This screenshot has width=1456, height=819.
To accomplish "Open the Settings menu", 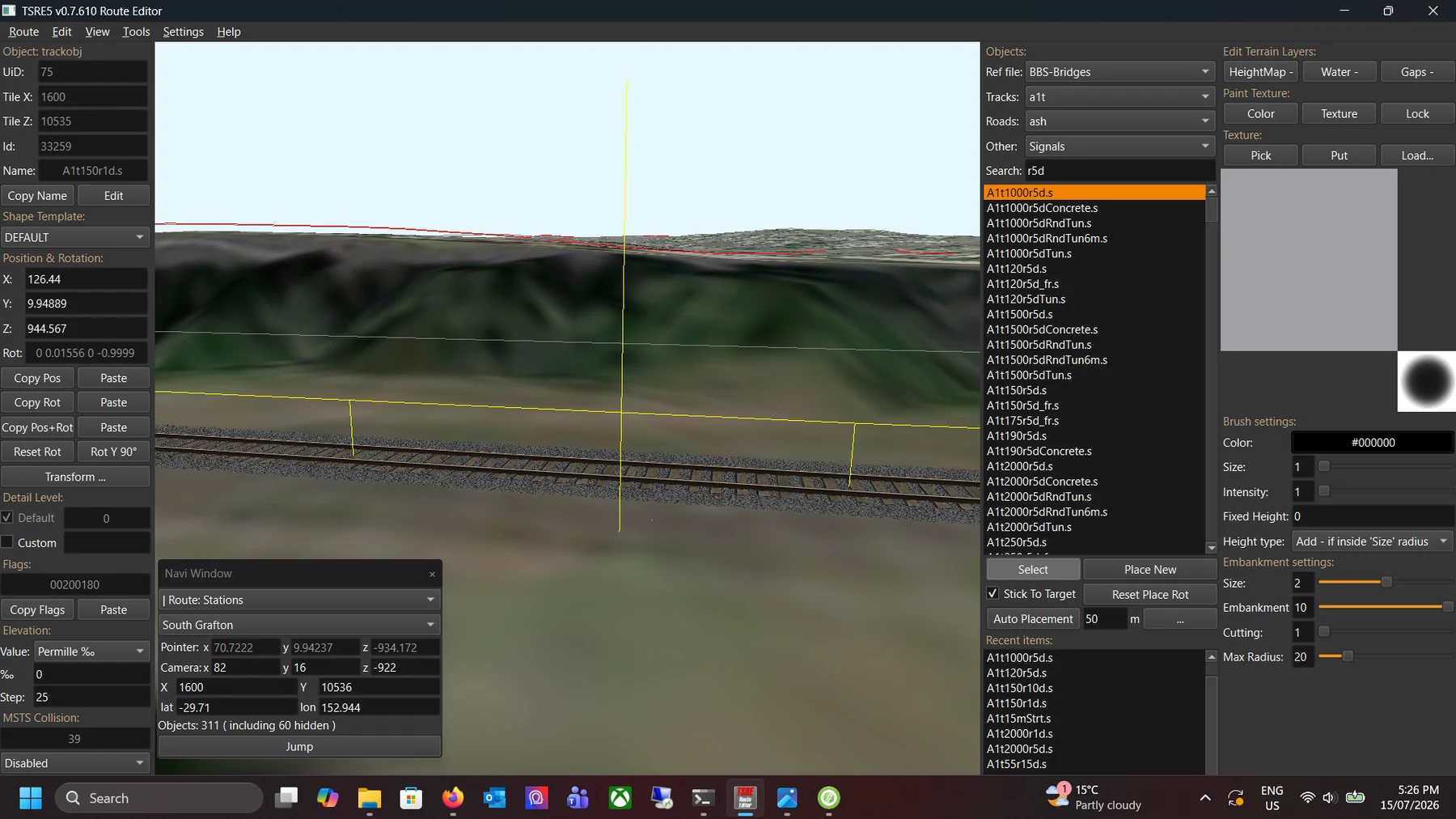I will [x=183, y=32].
